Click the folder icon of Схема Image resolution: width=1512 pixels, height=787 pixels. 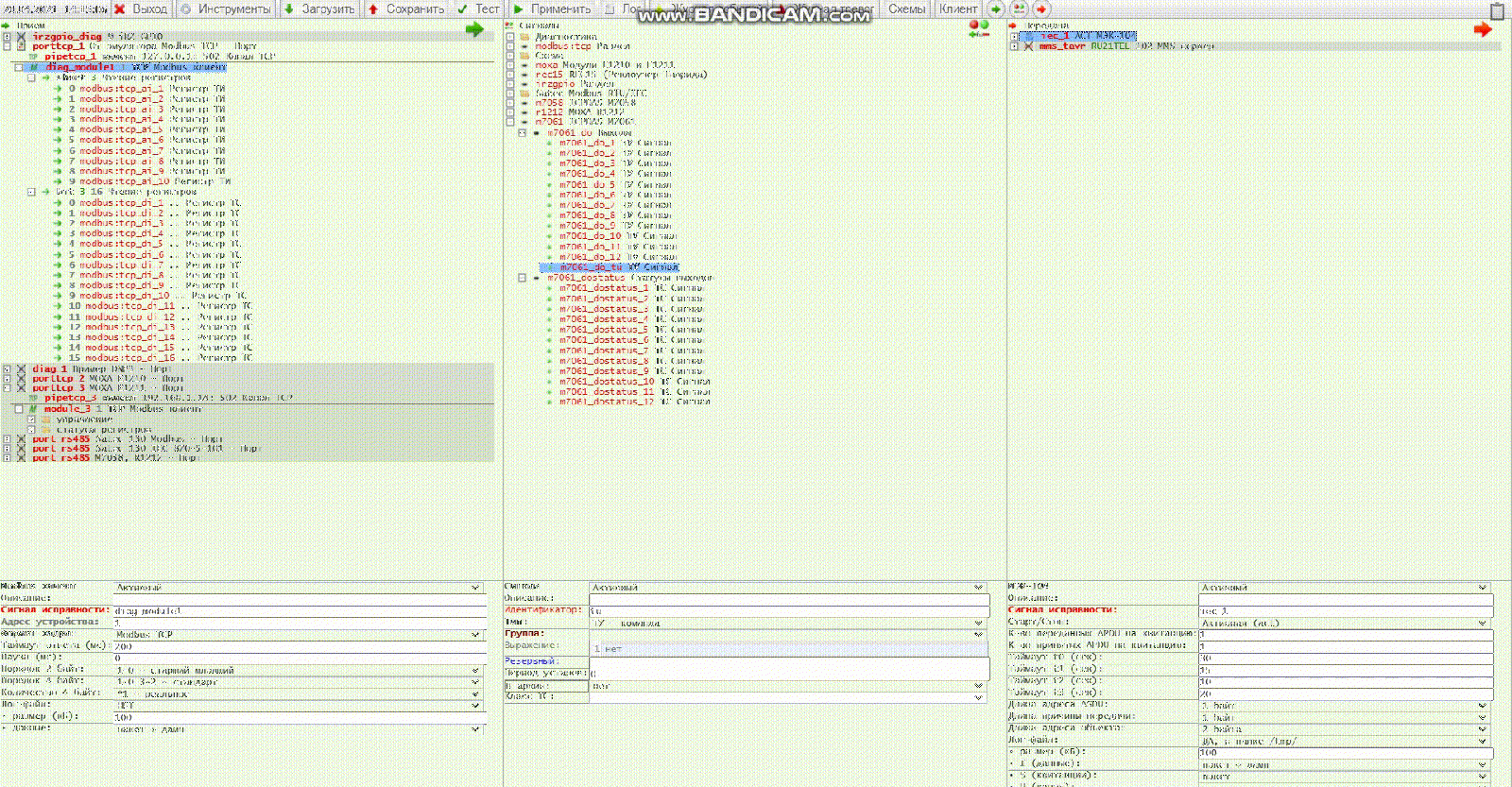pos(524,55)
